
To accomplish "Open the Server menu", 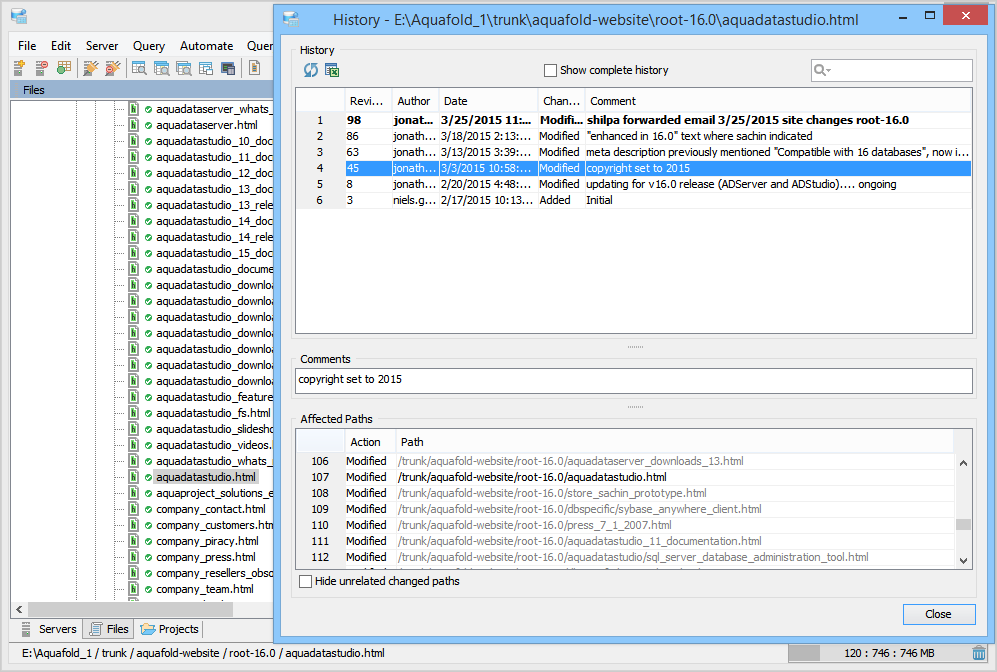I will click(101, 46).
